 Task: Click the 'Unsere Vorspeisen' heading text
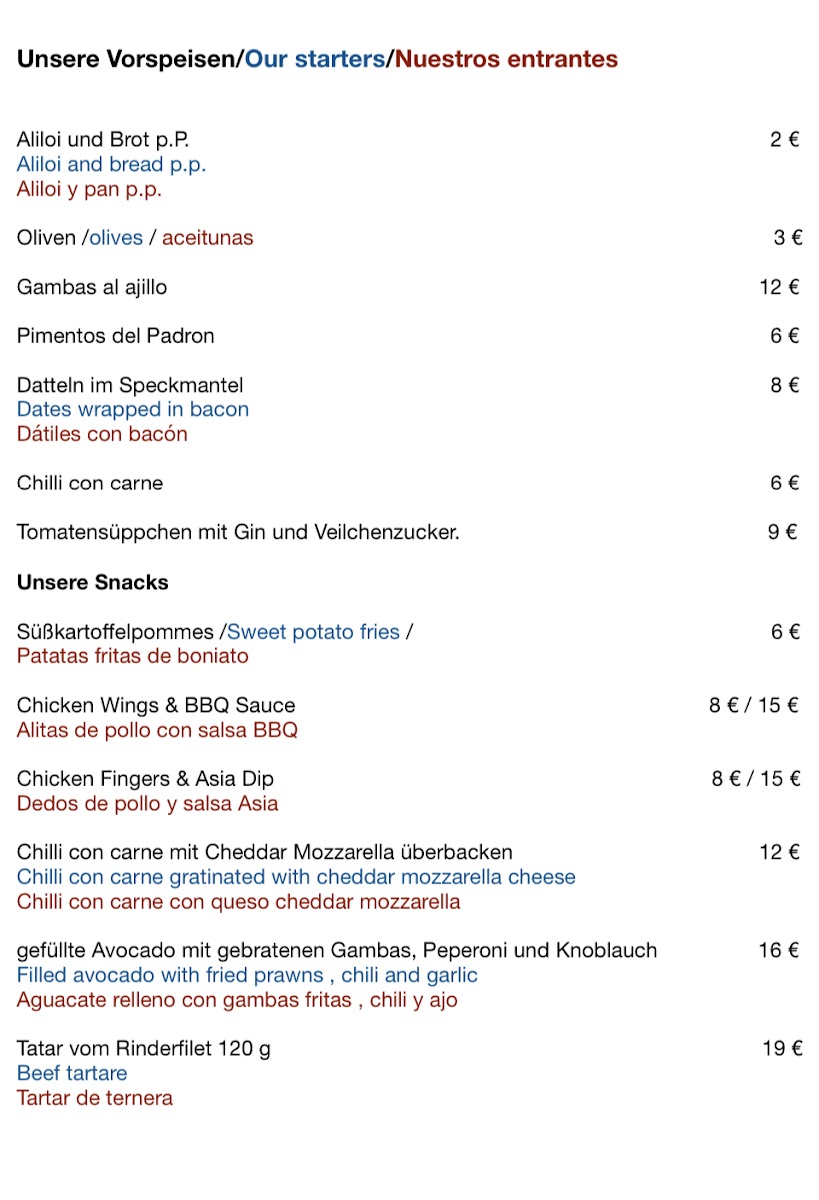click(x=127, y=60)
